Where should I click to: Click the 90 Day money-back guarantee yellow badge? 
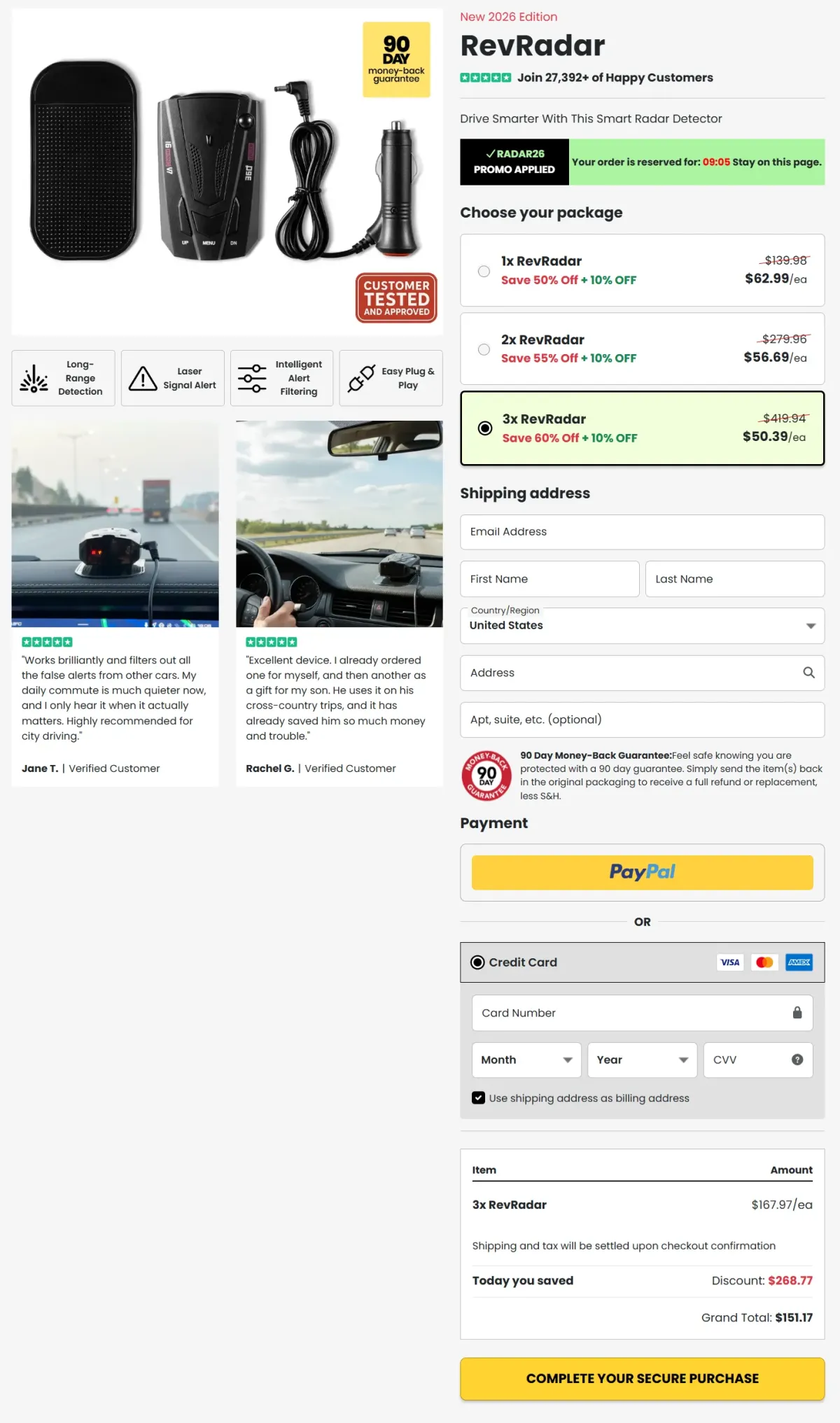396,59
